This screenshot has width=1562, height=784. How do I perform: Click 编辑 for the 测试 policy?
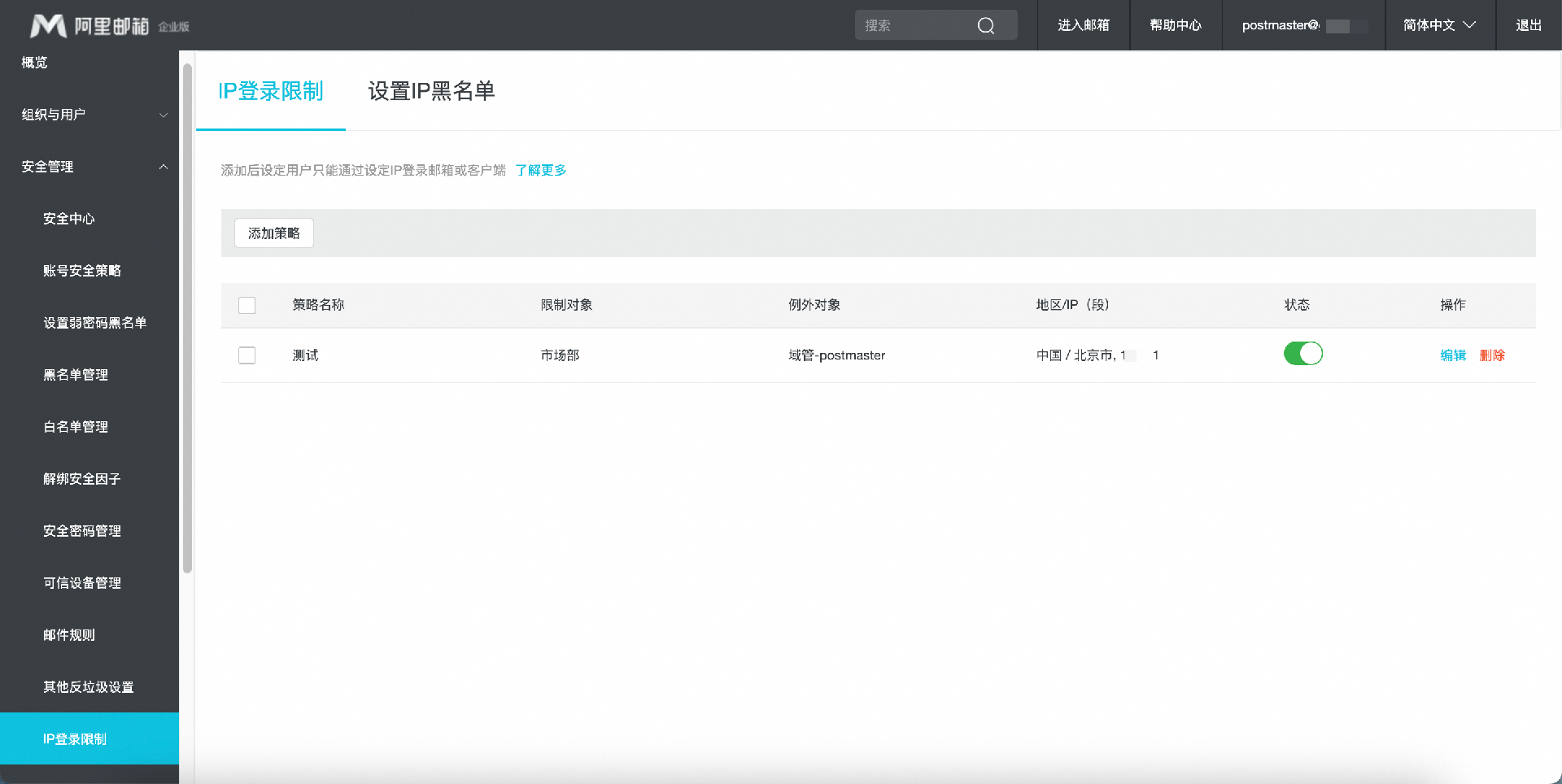(1453, 355)
